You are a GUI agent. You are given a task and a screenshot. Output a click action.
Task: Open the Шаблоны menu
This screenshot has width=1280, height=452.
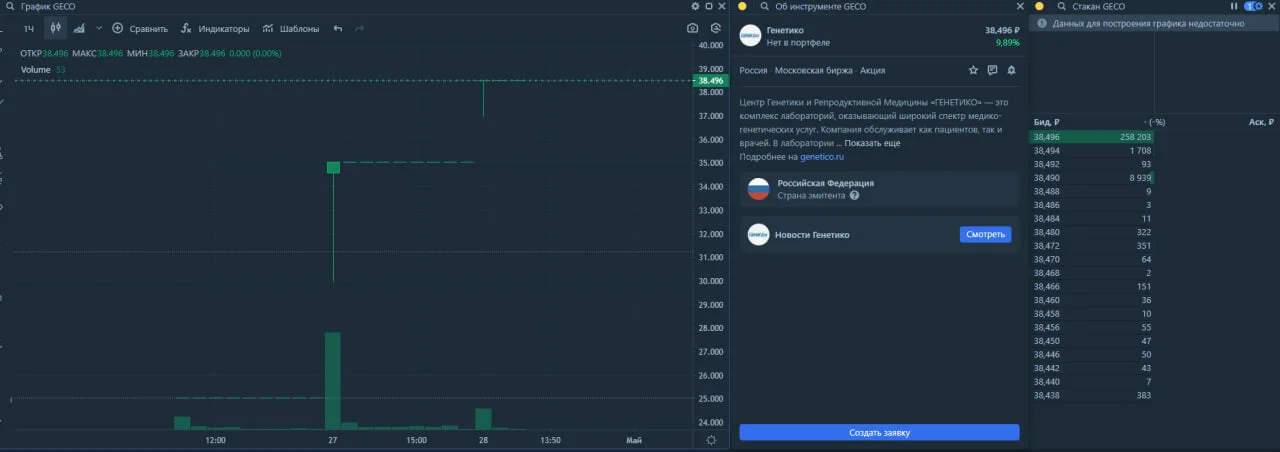[x=290, y=29]
